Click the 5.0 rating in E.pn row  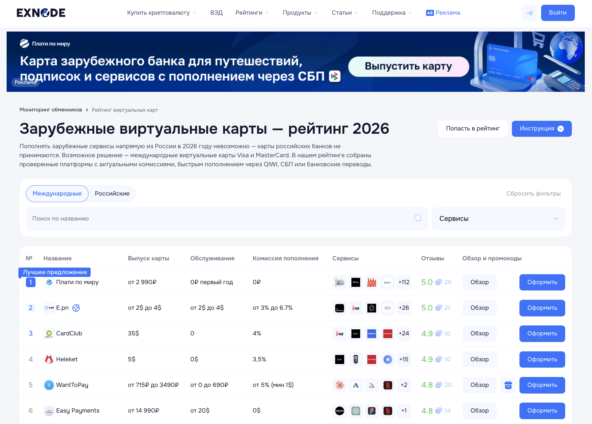[427, 308]
